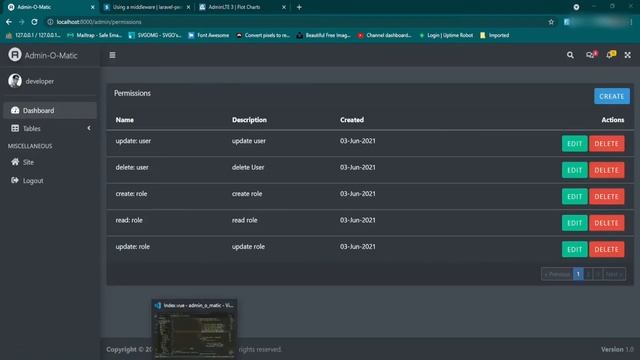Open Convert pixels bookmark
640x360 pixels.
coord(263,36)
